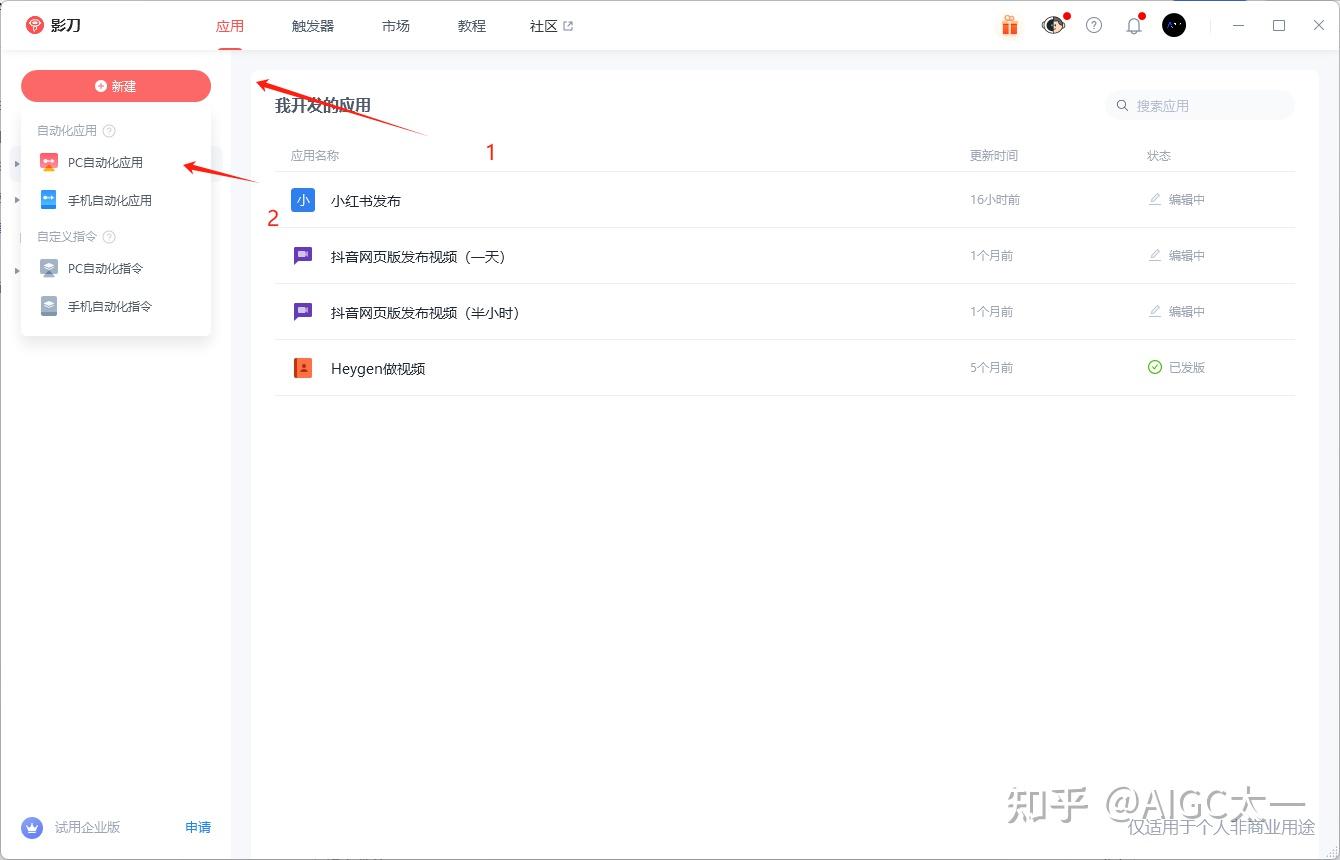Open help tooltip next to 自定义指令
Screen dimensions: 1340x860
pyautogui.click(x=110, y=237)
